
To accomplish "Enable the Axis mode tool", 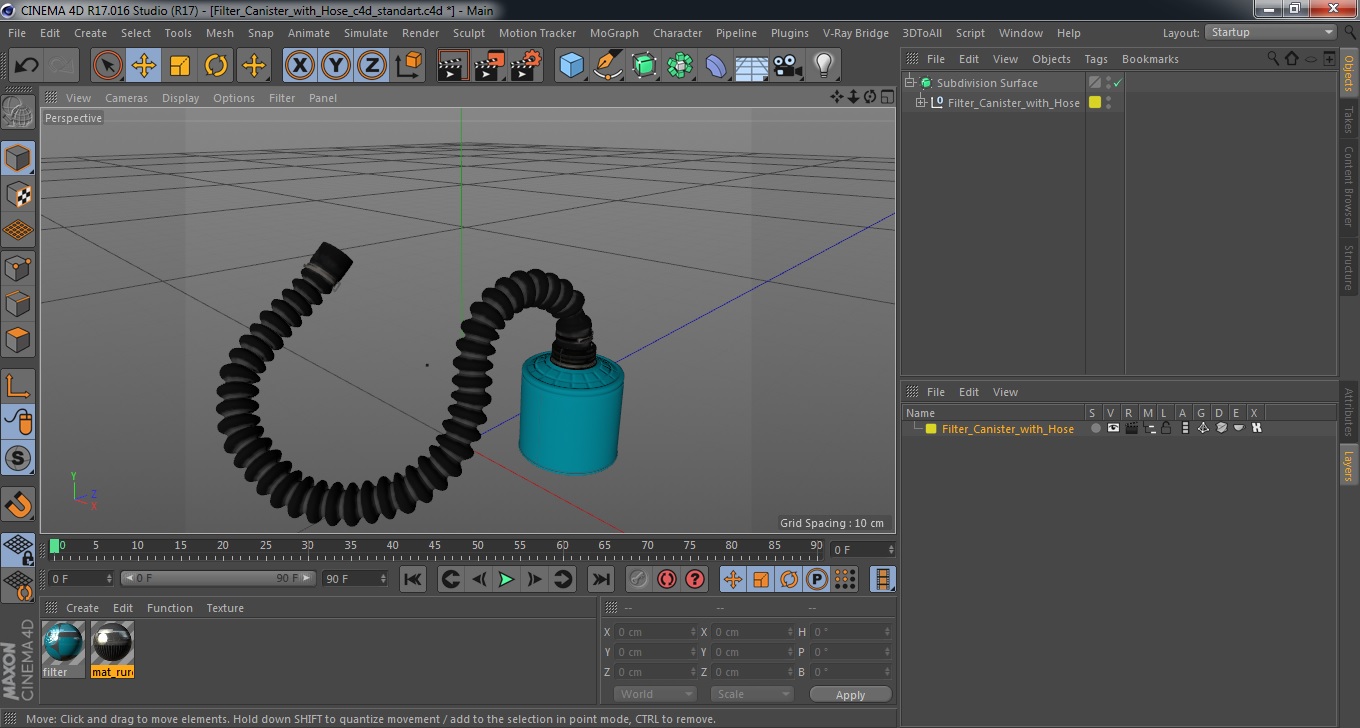I will (18, 386).
